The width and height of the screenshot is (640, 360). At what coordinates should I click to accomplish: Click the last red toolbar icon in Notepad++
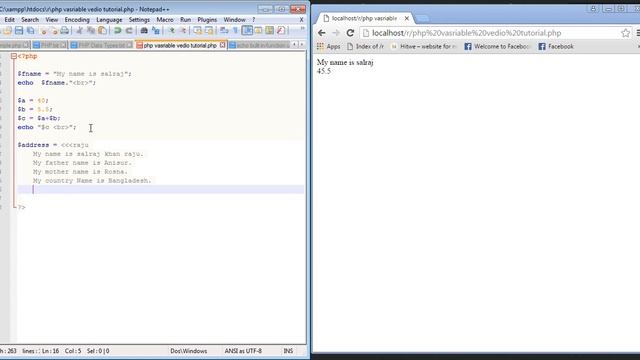(281, 31)
